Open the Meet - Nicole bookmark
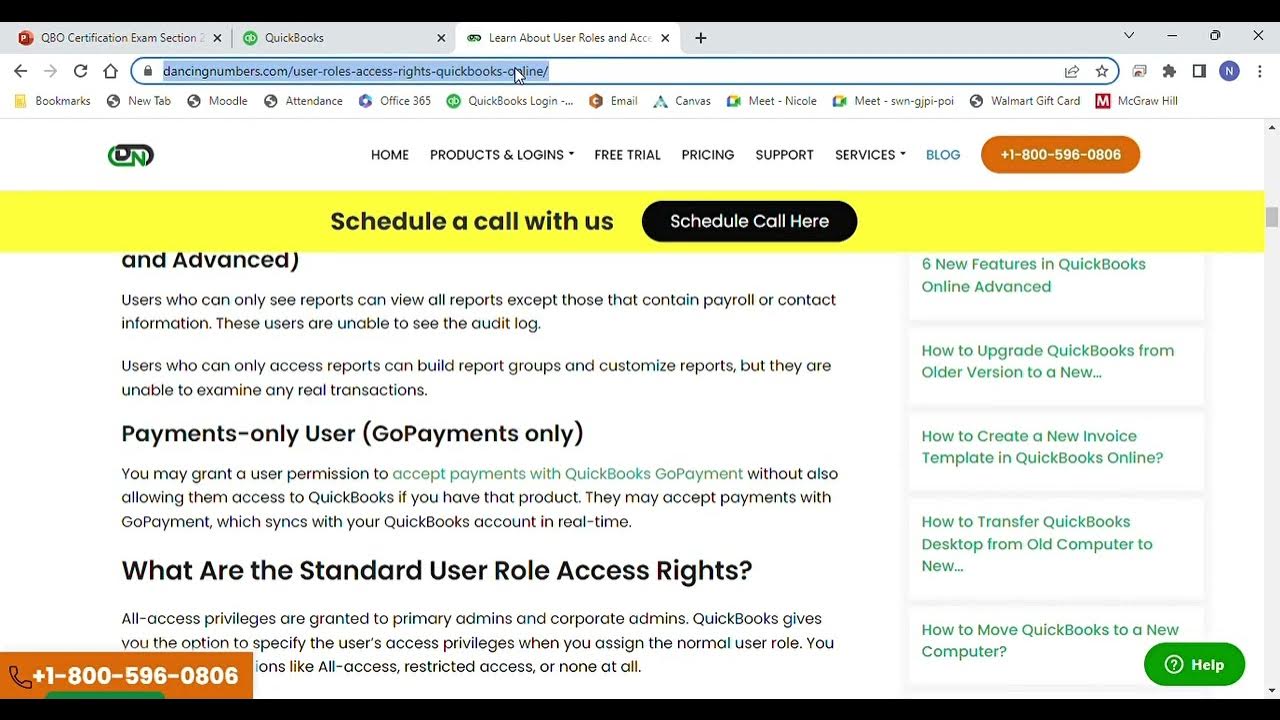1280x720 pixels. [x=771, y=101]
